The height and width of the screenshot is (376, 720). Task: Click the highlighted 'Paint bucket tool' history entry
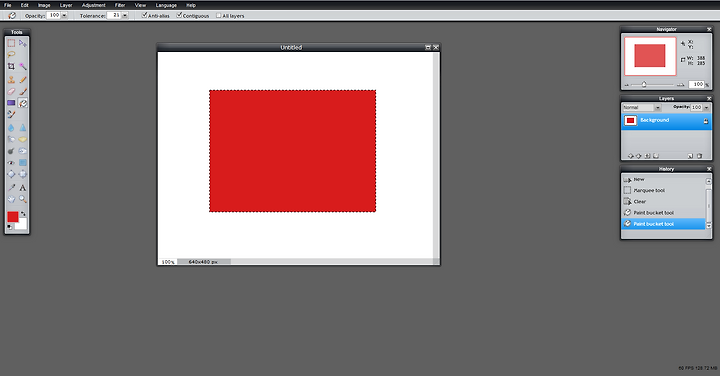[x=664, y=224]
